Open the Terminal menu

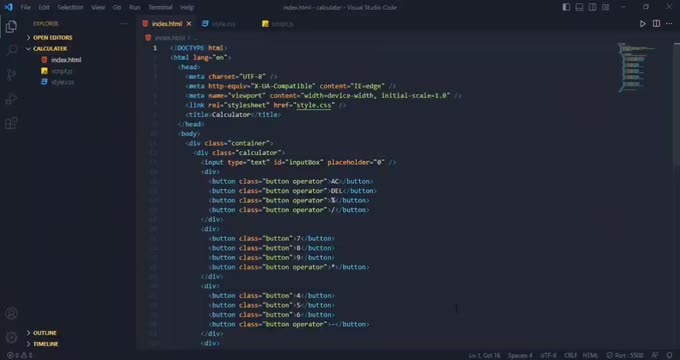pos(160,7)
